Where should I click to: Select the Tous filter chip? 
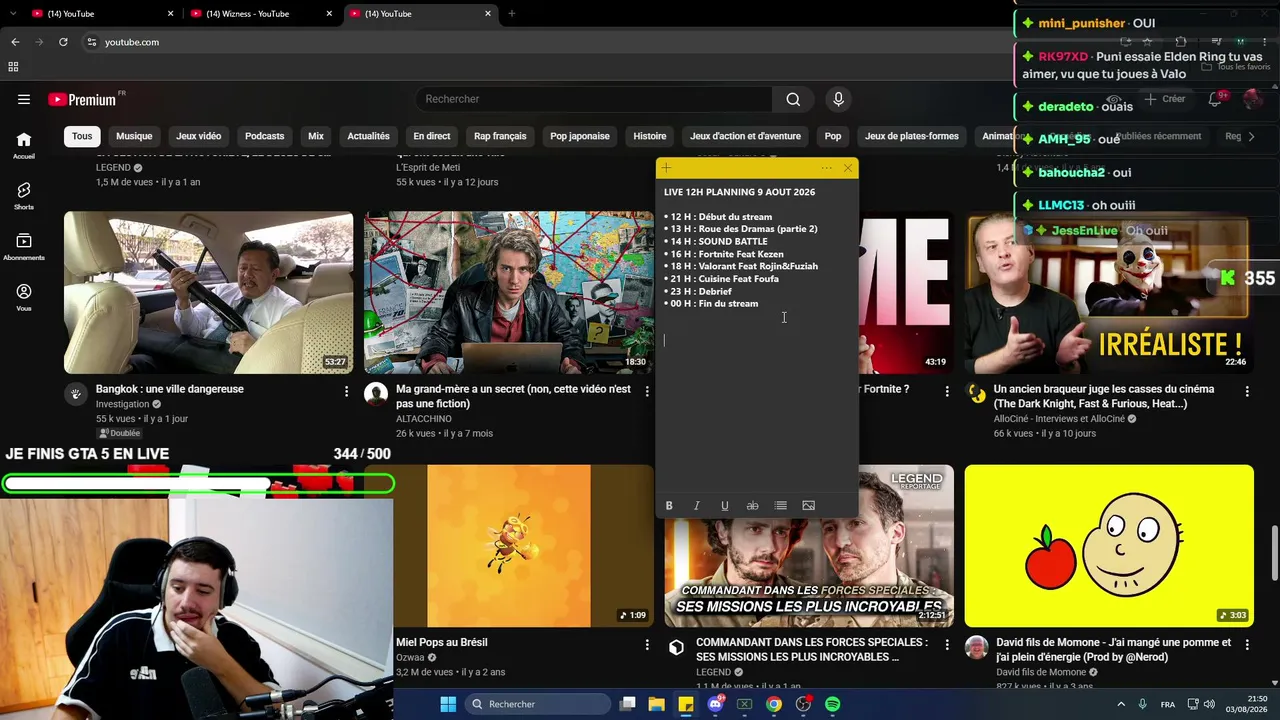82,136
